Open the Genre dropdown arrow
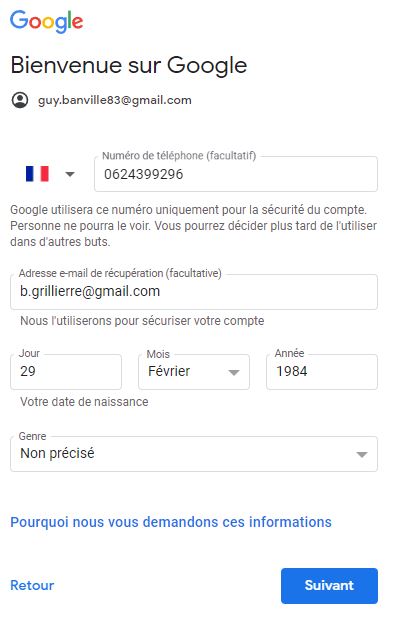 click(362, 454)
